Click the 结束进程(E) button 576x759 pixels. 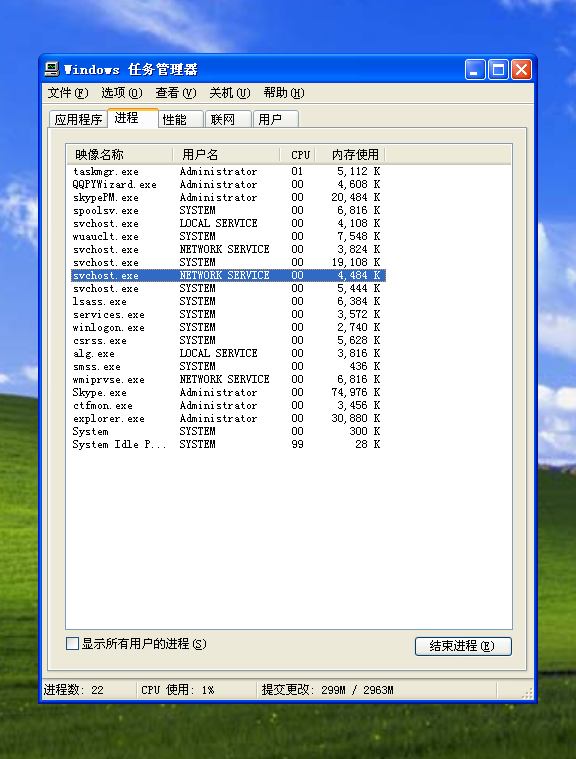point(463,646)
